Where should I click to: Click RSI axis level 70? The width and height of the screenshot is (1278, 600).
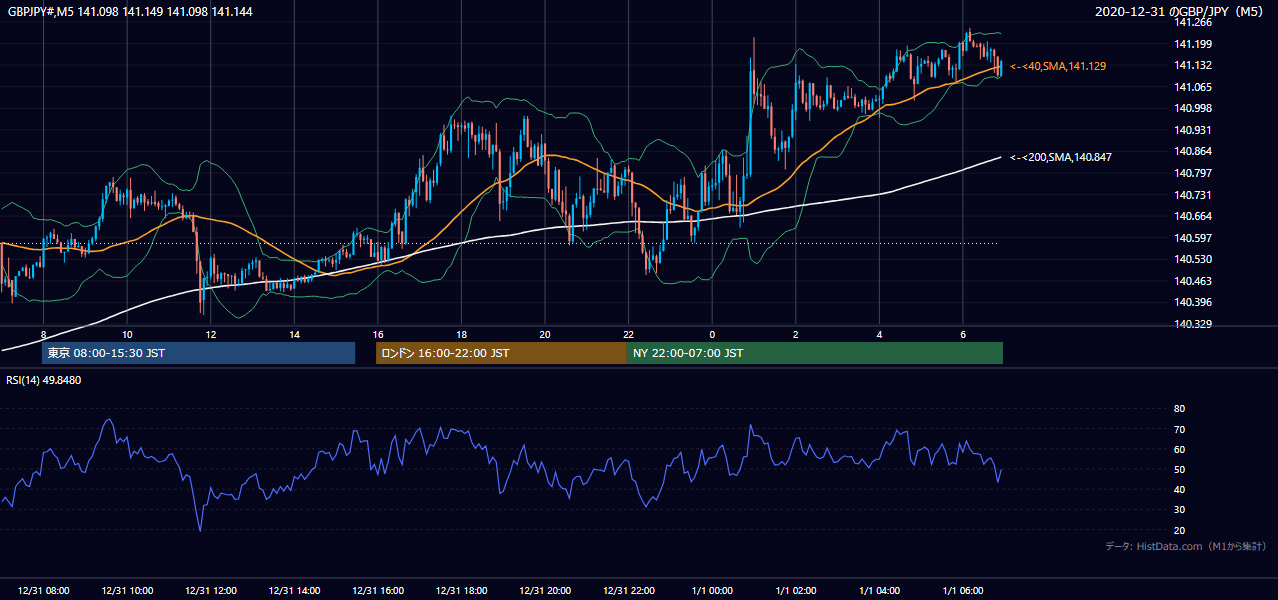(x=1179, y=429)
